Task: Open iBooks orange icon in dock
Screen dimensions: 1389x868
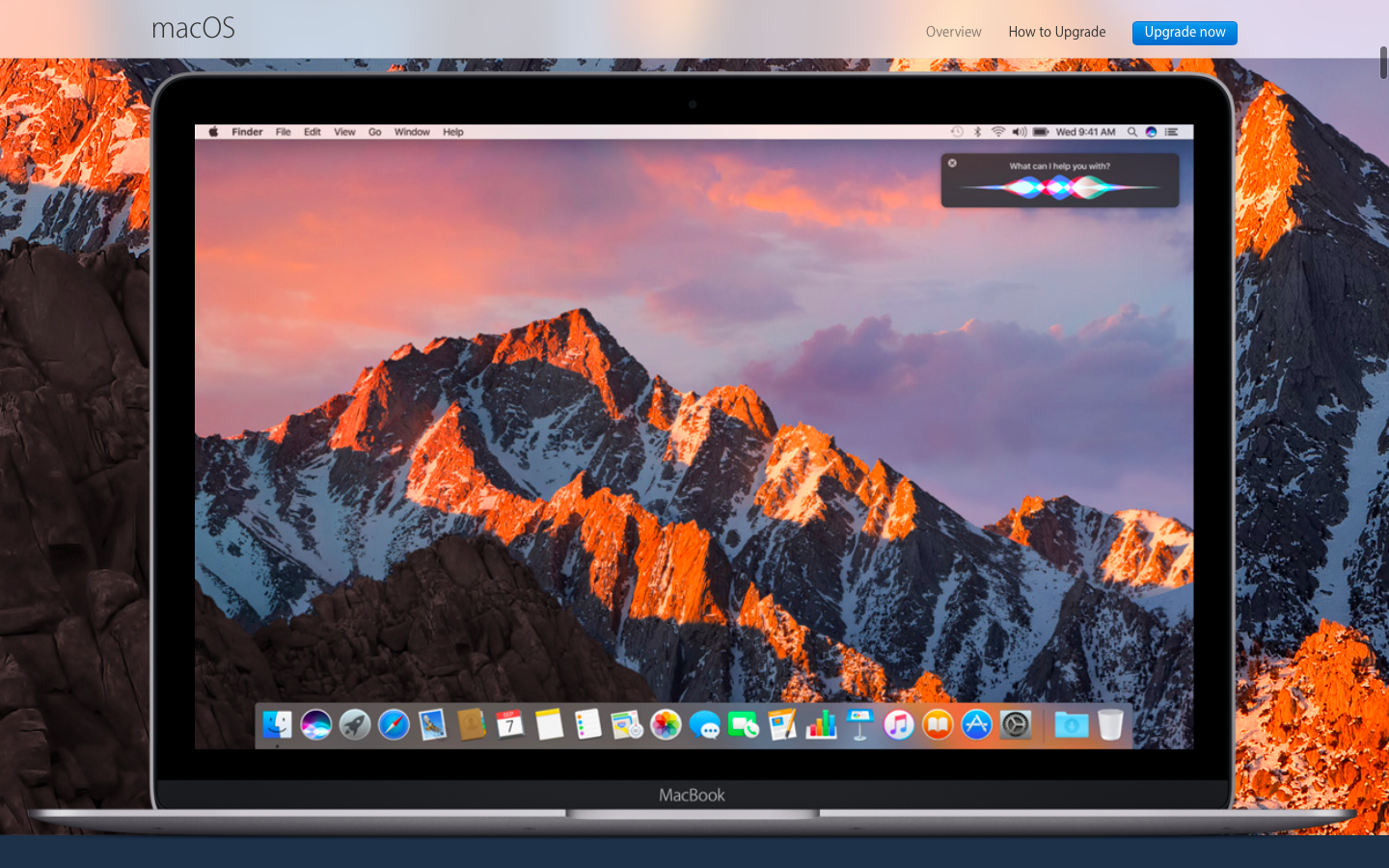Action: coord(938,724)
